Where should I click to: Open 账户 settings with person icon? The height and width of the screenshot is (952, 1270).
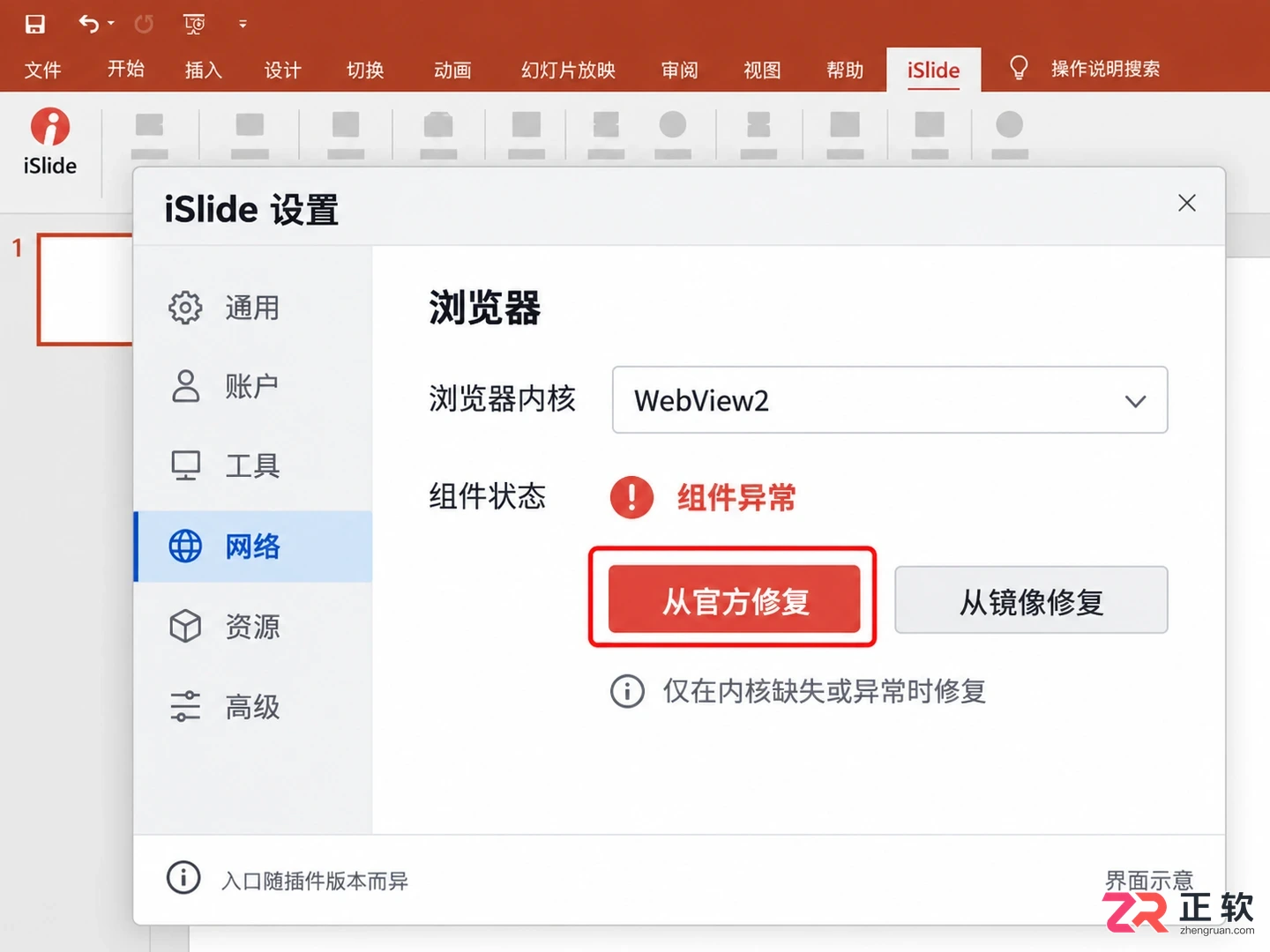(252, 386)
